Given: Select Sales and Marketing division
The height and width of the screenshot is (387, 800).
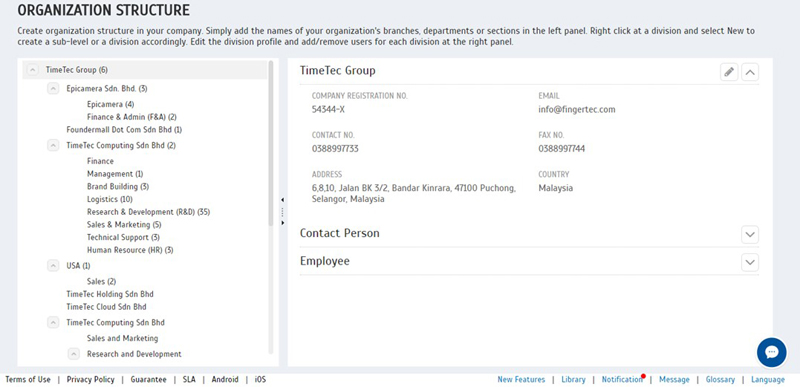Looking at the screenshot, I should (122, 339).
